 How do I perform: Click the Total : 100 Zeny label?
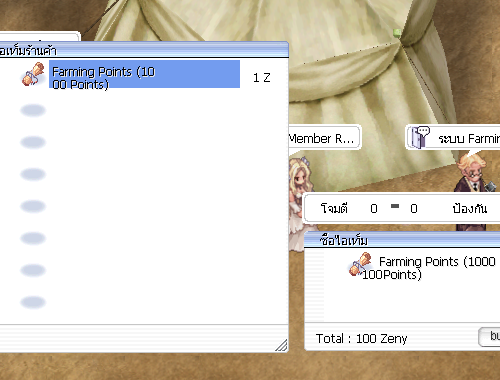[x=362, y=339]
